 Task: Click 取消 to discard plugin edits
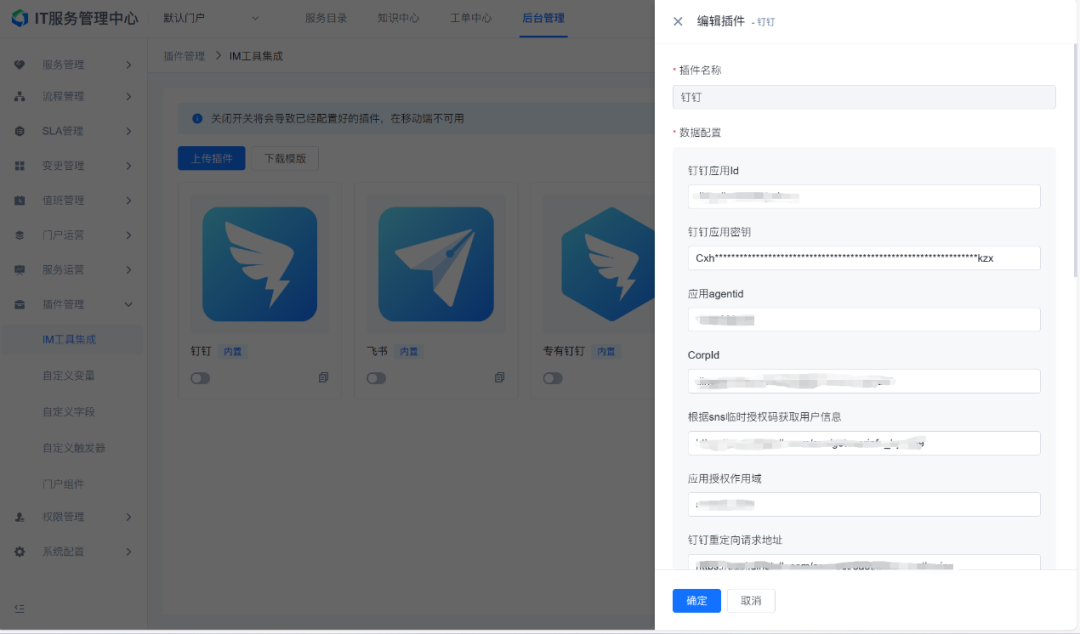click(751, 601)
